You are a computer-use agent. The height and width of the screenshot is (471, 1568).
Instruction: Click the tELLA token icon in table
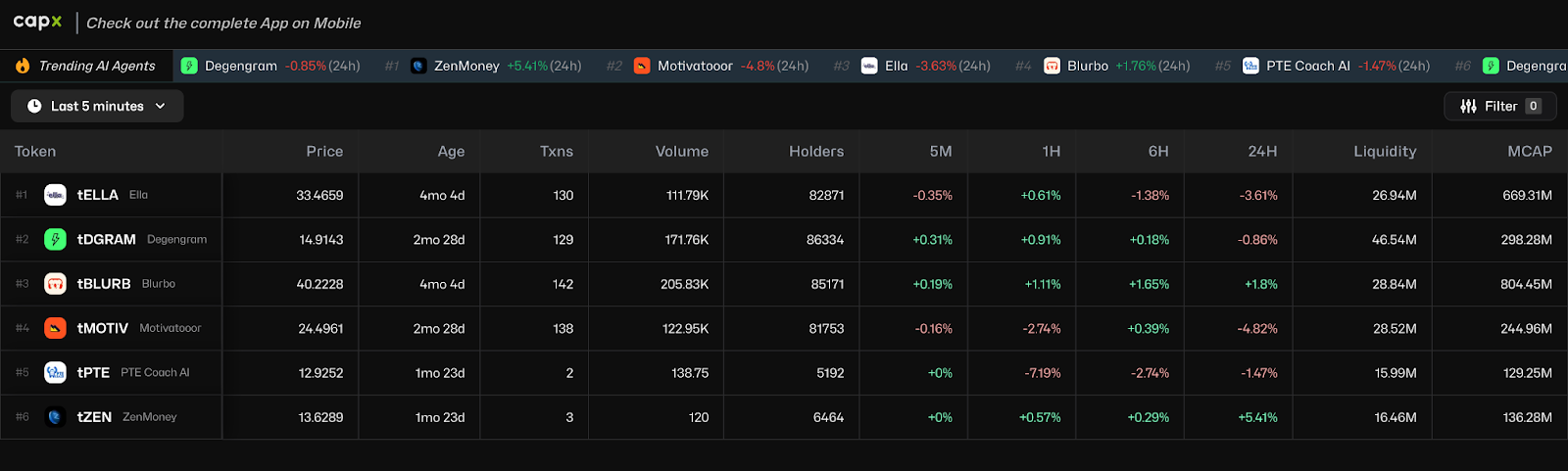tap(55, 195)
